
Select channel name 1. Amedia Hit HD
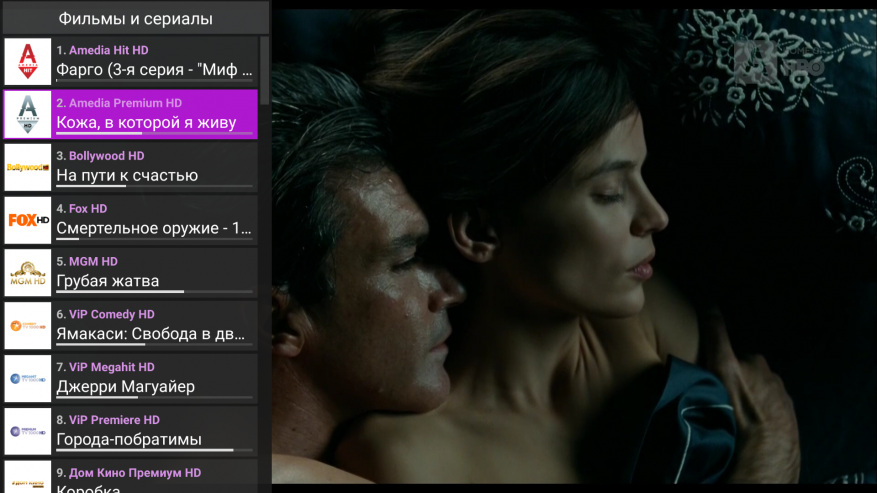pyautogui.click(x=102, y=50)
